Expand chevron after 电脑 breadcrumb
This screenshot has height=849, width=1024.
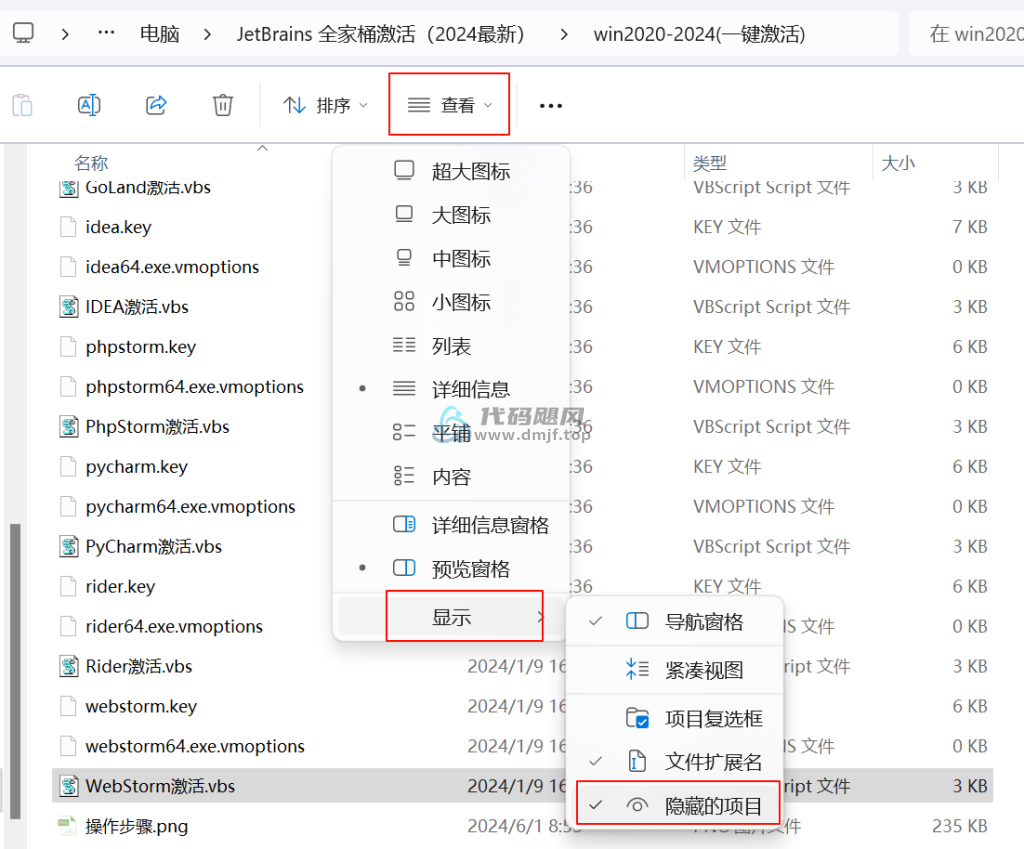pyautogui.click(x=207, y=33)
